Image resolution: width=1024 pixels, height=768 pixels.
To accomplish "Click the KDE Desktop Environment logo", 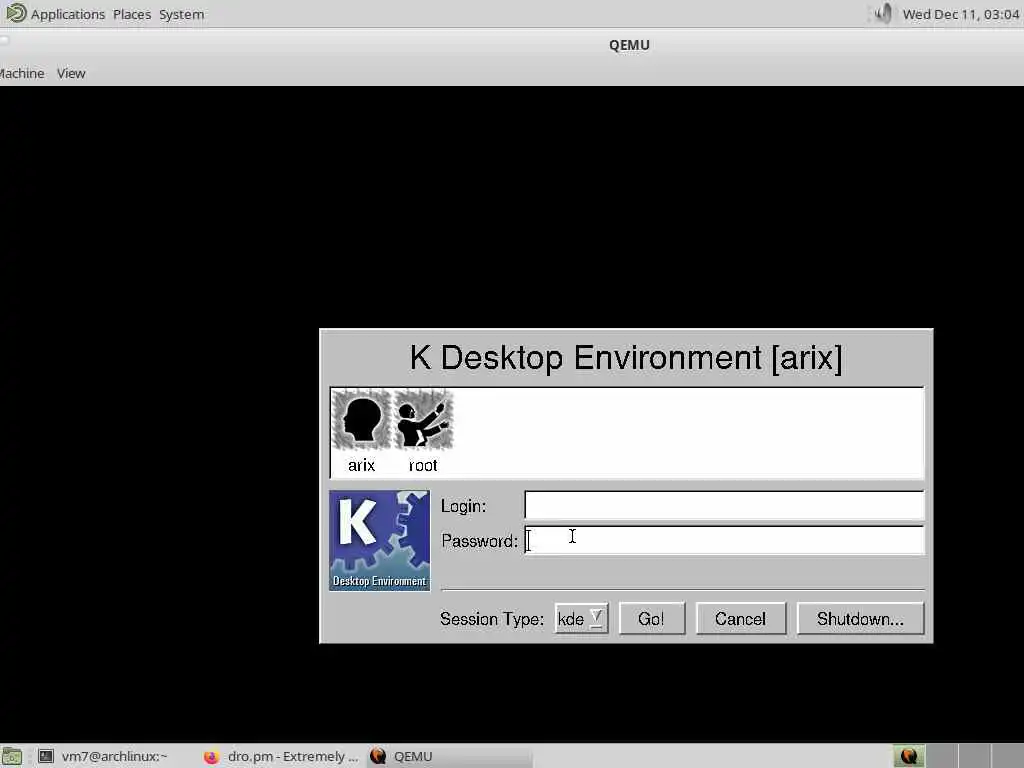I will coord(379,541).
